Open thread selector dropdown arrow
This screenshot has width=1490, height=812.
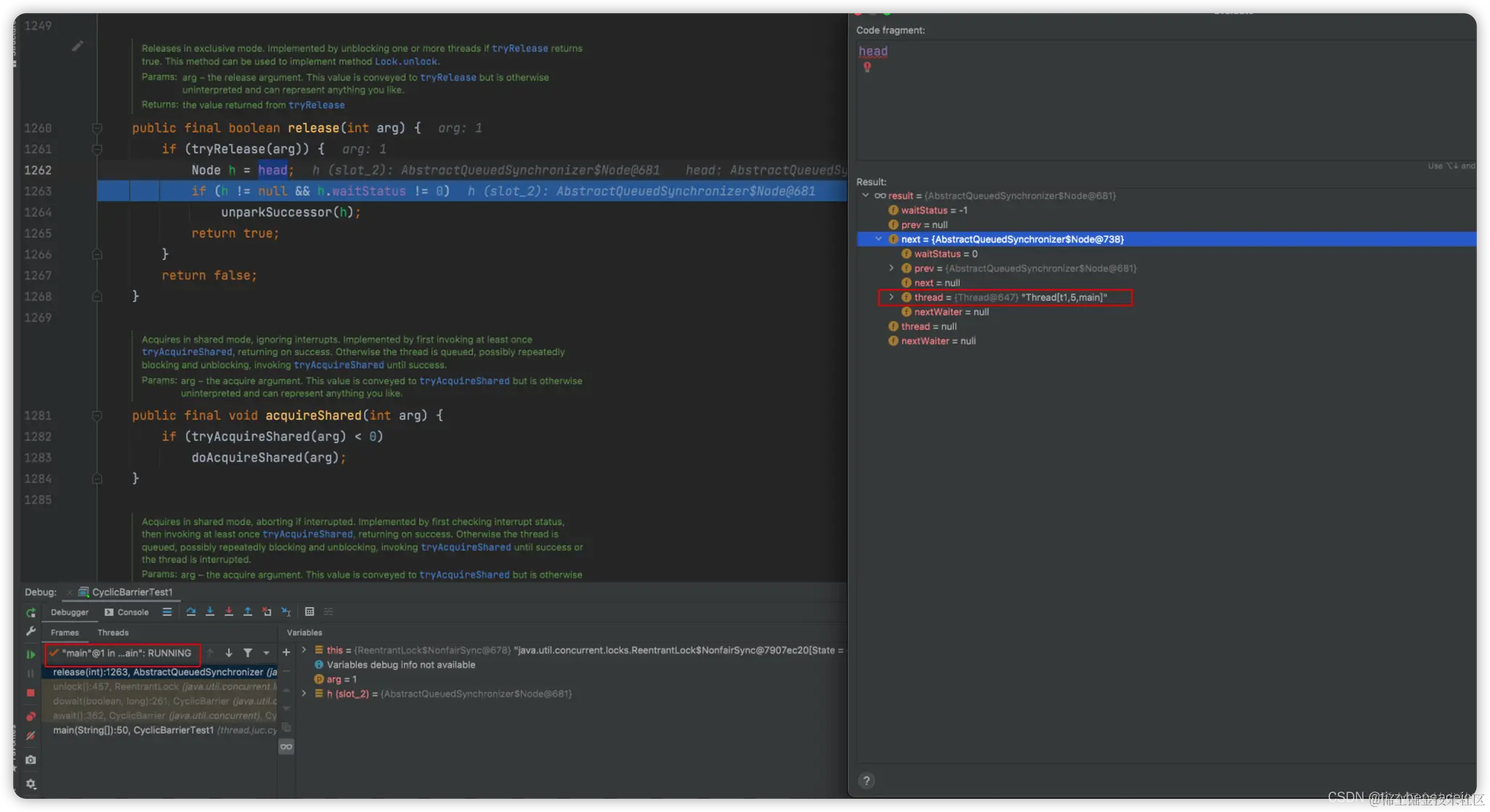pyautogui.click(x=266, y=653)
